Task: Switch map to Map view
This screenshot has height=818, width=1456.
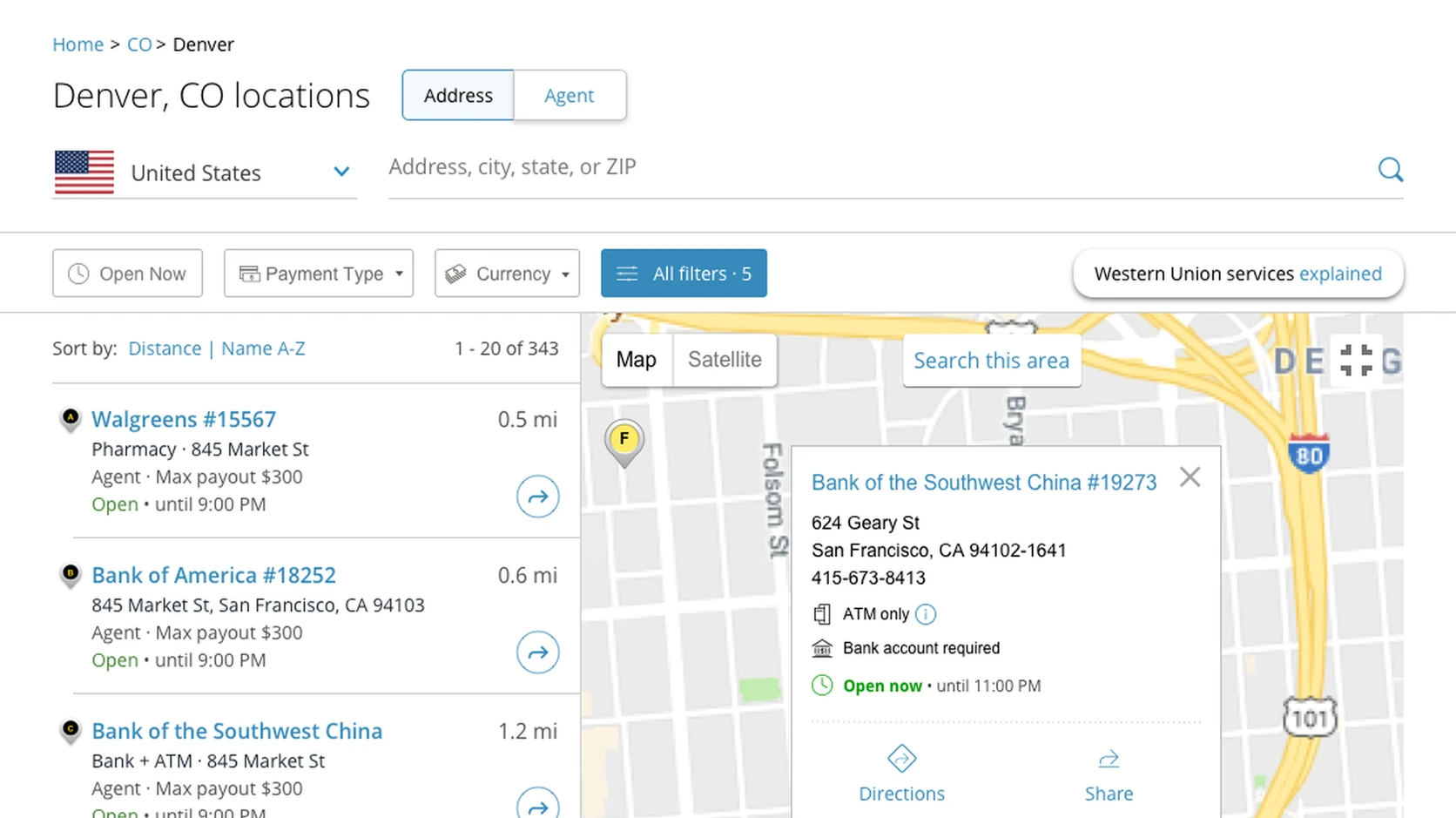Action: [637, 360]
